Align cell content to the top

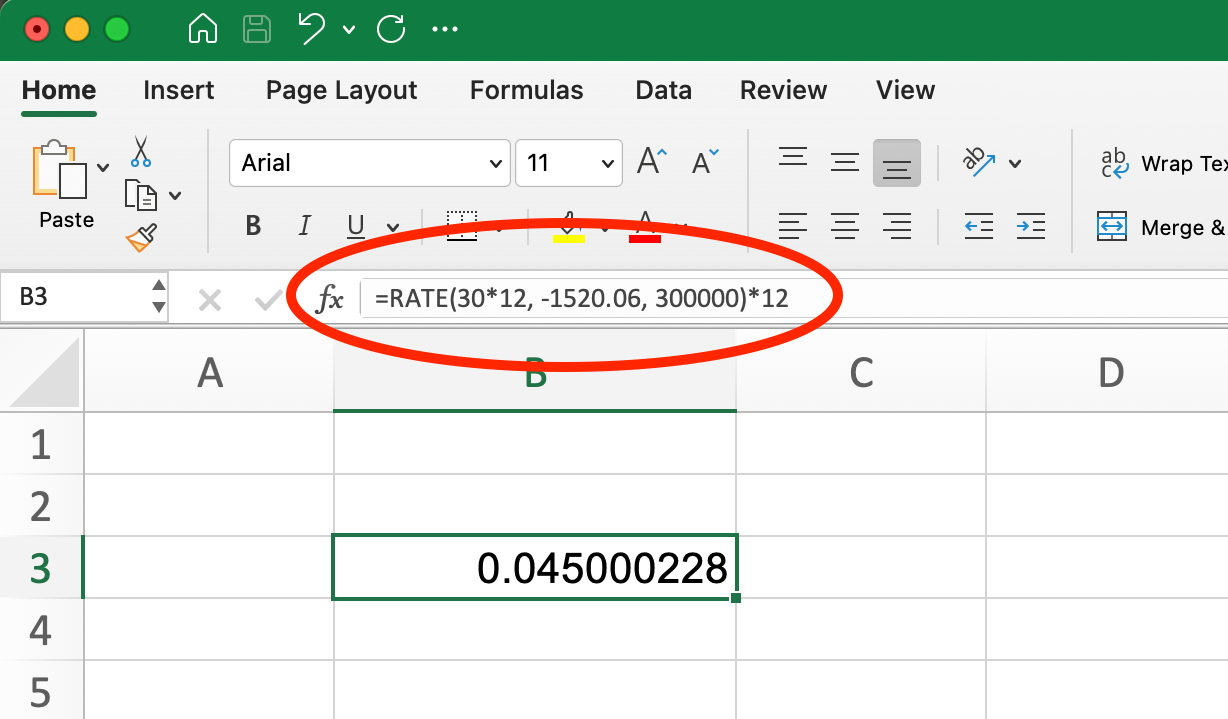(793, 158)
